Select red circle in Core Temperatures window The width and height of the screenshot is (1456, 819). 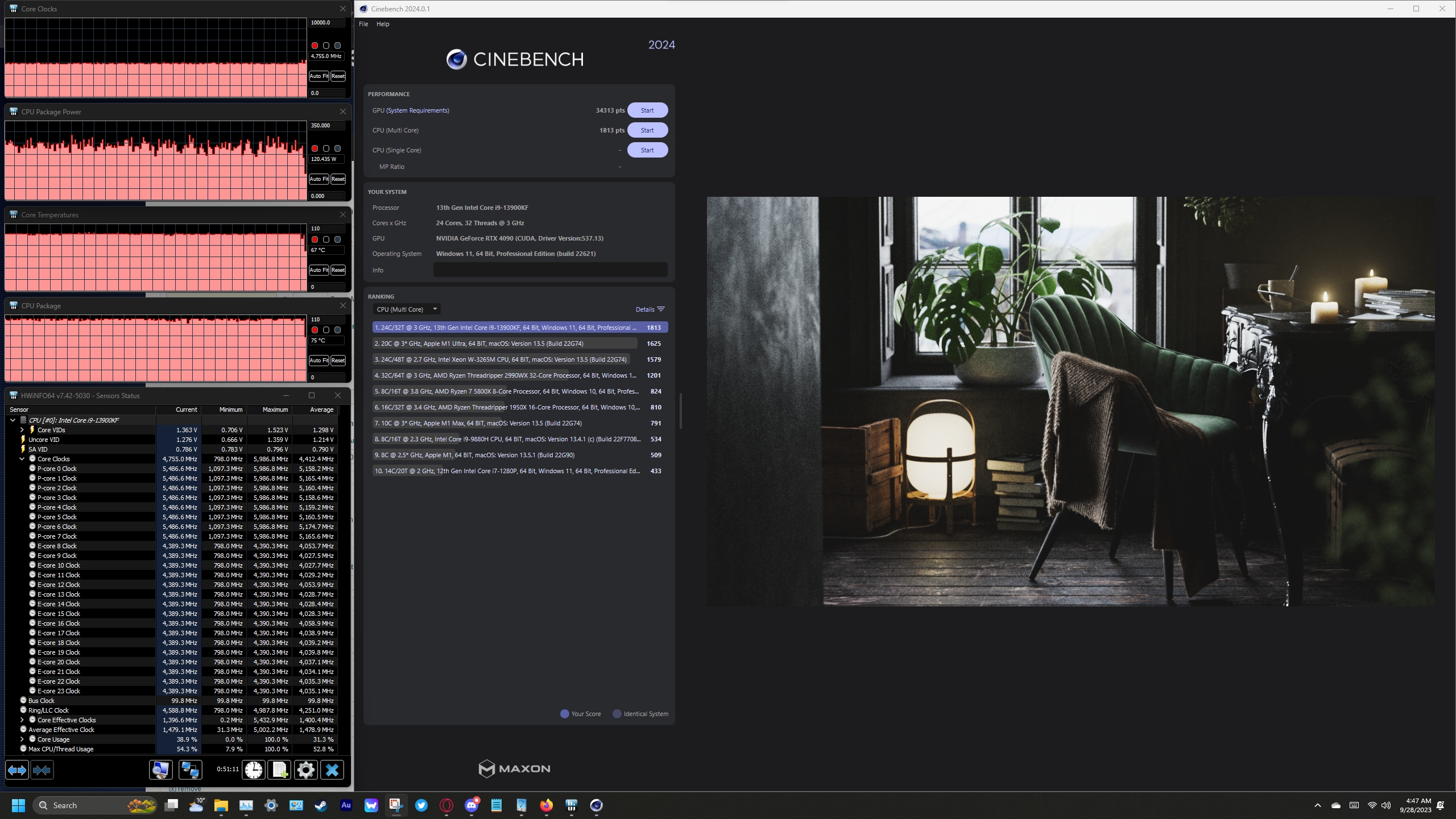point(315,239)
